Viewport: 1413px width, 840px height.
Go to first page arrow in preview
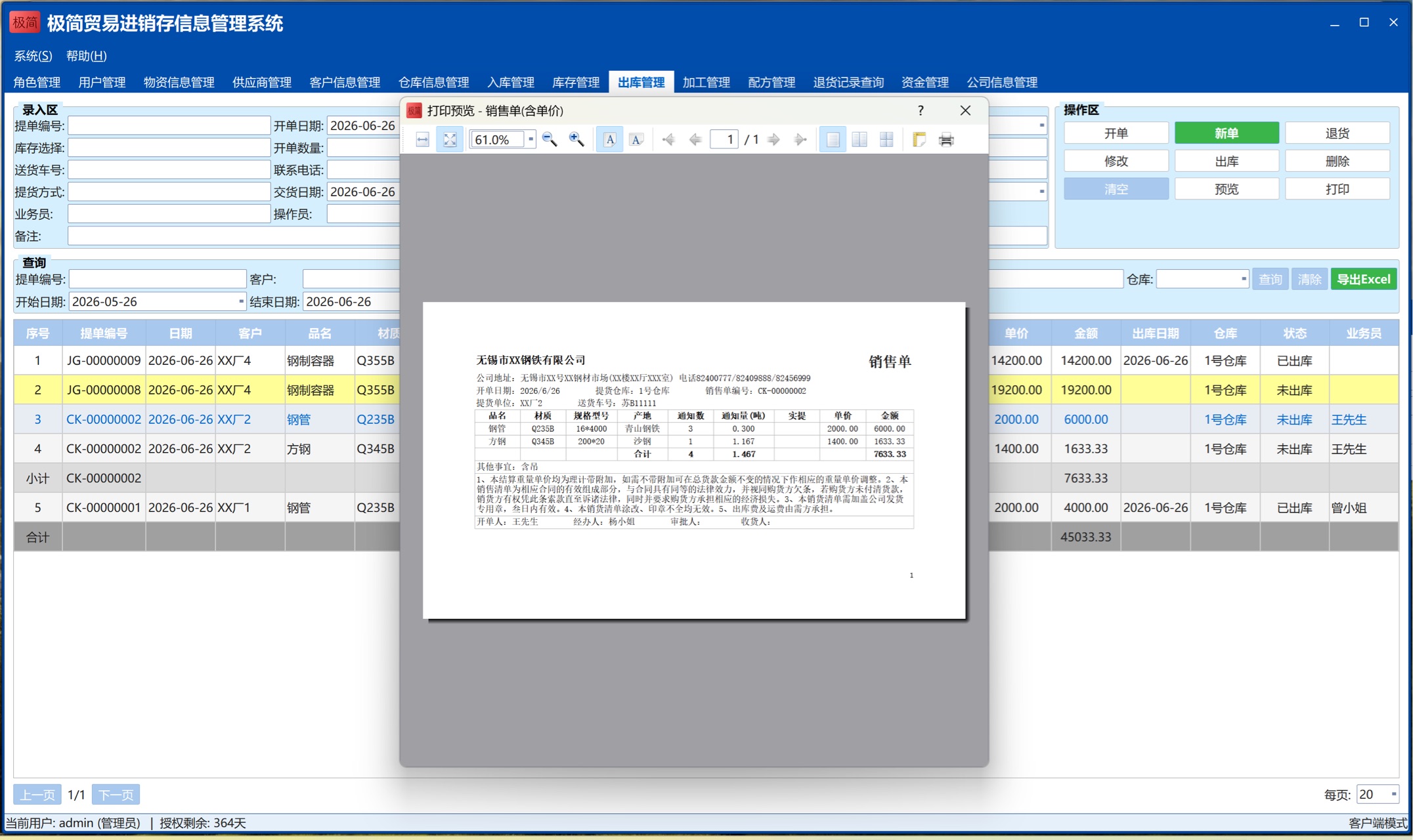coord(668,140)
